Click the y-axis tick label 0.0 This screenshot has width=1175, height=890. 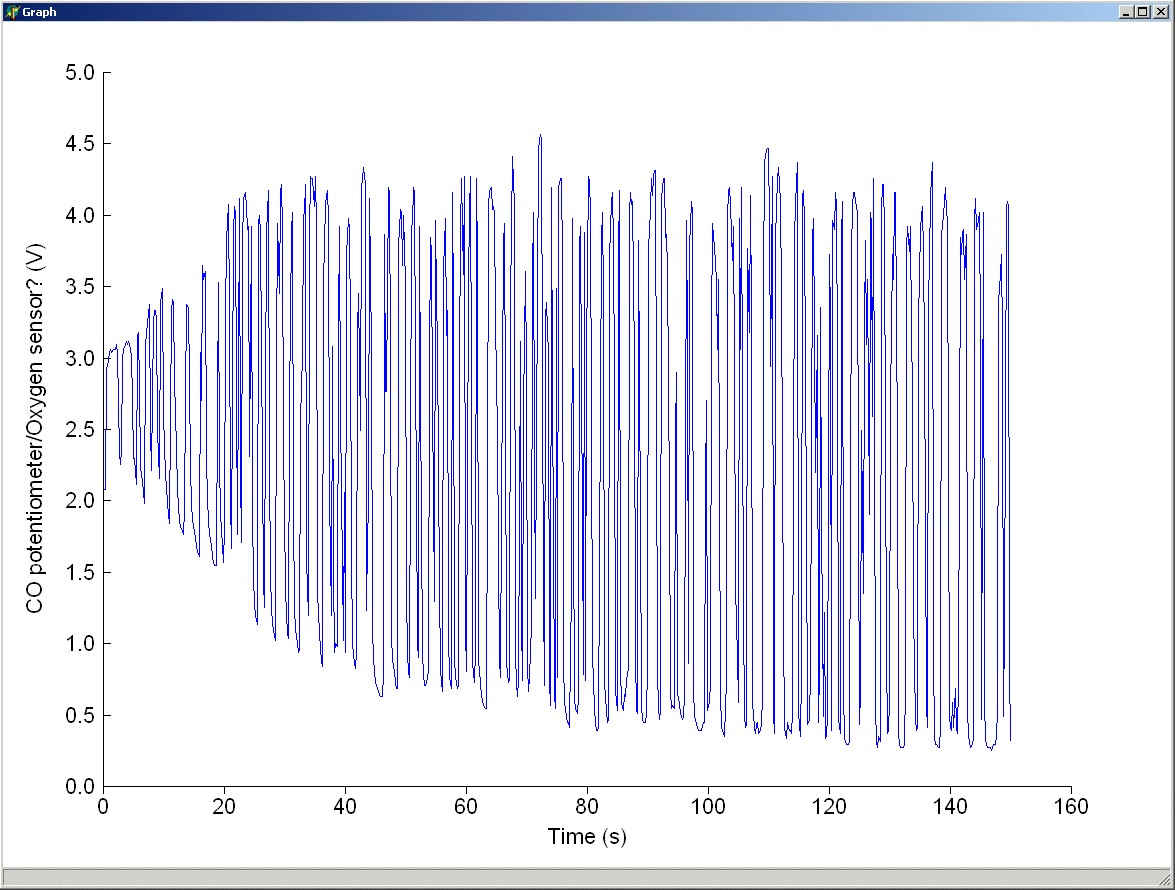coord(80,787)
